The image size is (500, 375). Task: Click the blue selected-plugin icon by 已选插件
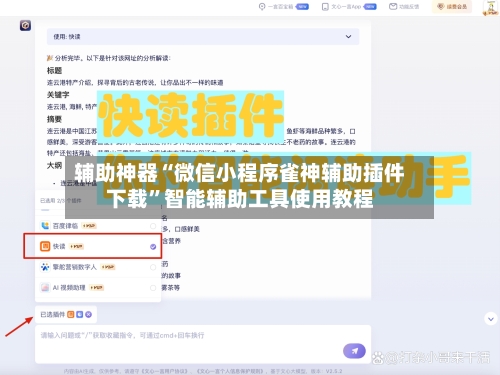tap(79, 314)
